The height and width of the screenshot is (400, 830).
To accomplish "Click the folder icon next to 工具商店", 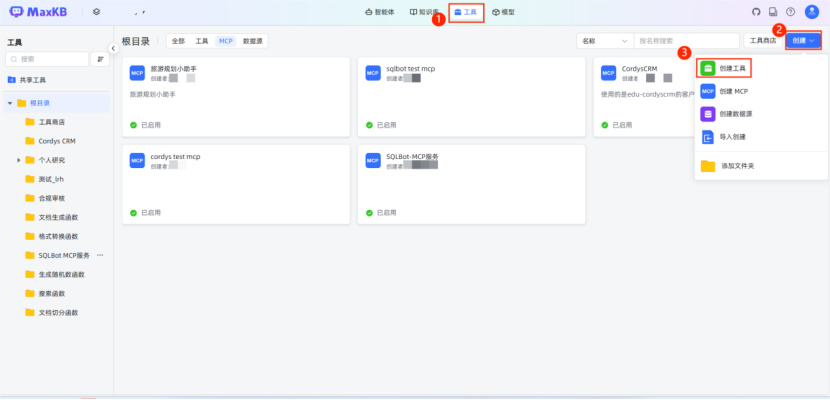I will pos(30,122).
